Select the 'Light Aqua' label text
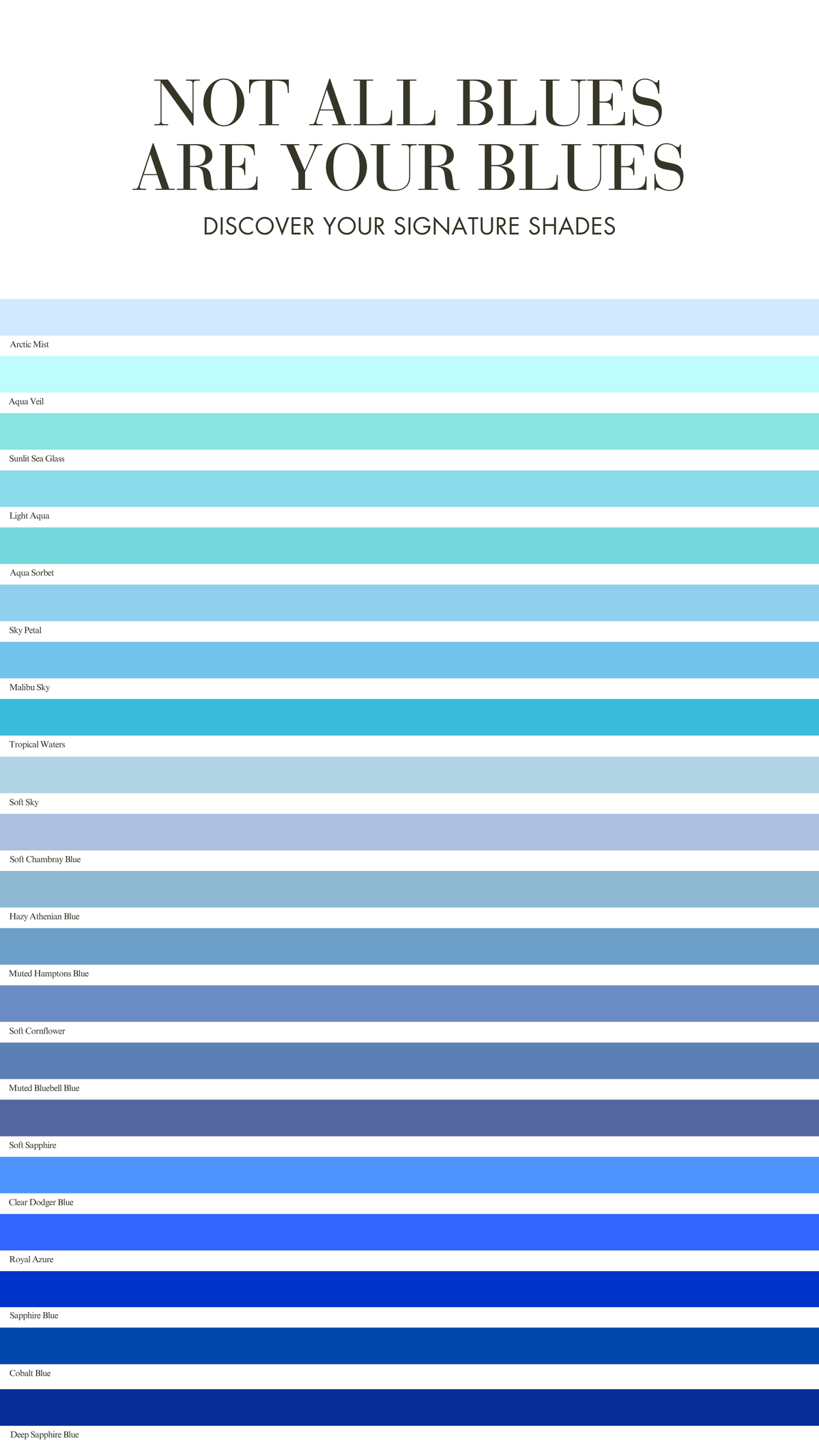 [x=29, y=516]
